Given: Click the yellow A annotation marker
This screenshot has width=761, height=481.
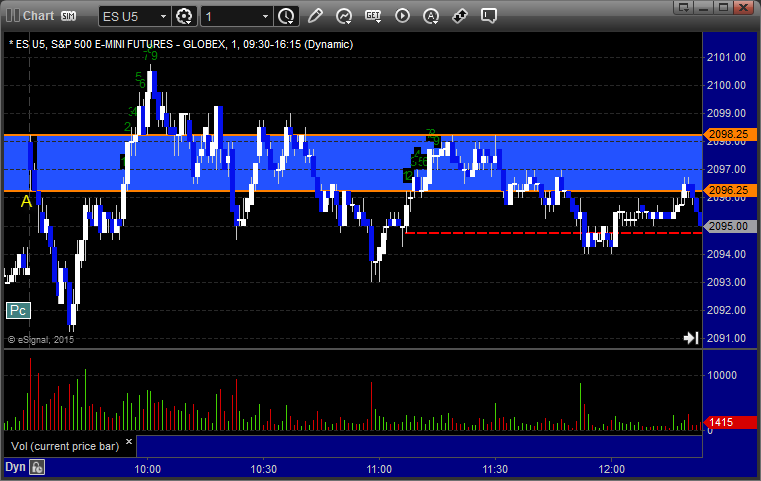Looking at the screenshot, I should (26, 201).
